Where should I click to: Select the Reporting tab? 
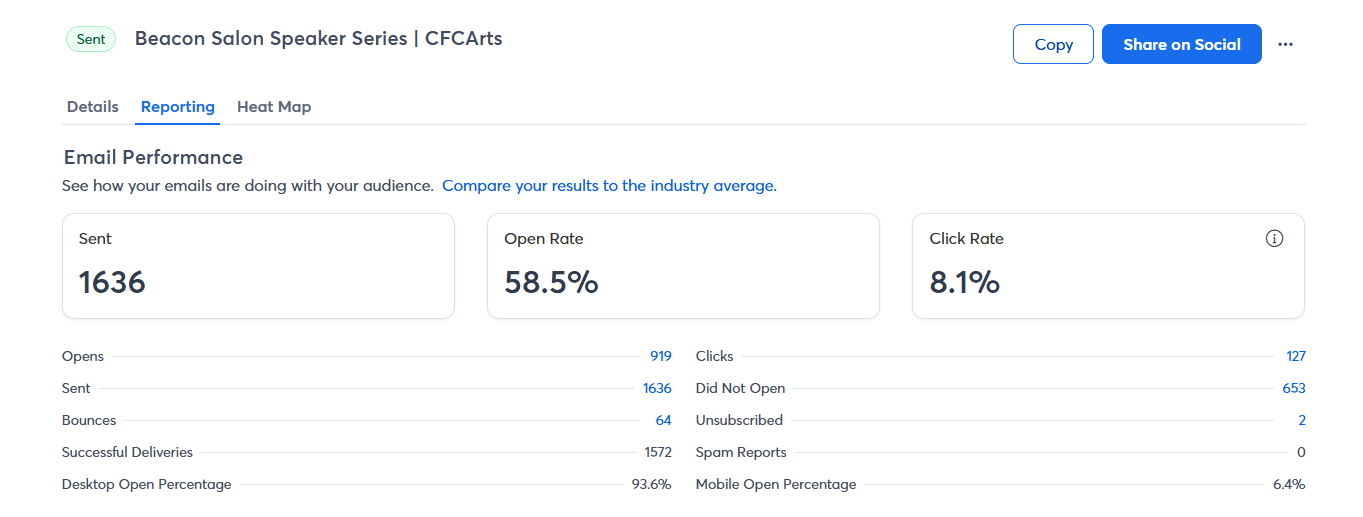click(178, 107)
